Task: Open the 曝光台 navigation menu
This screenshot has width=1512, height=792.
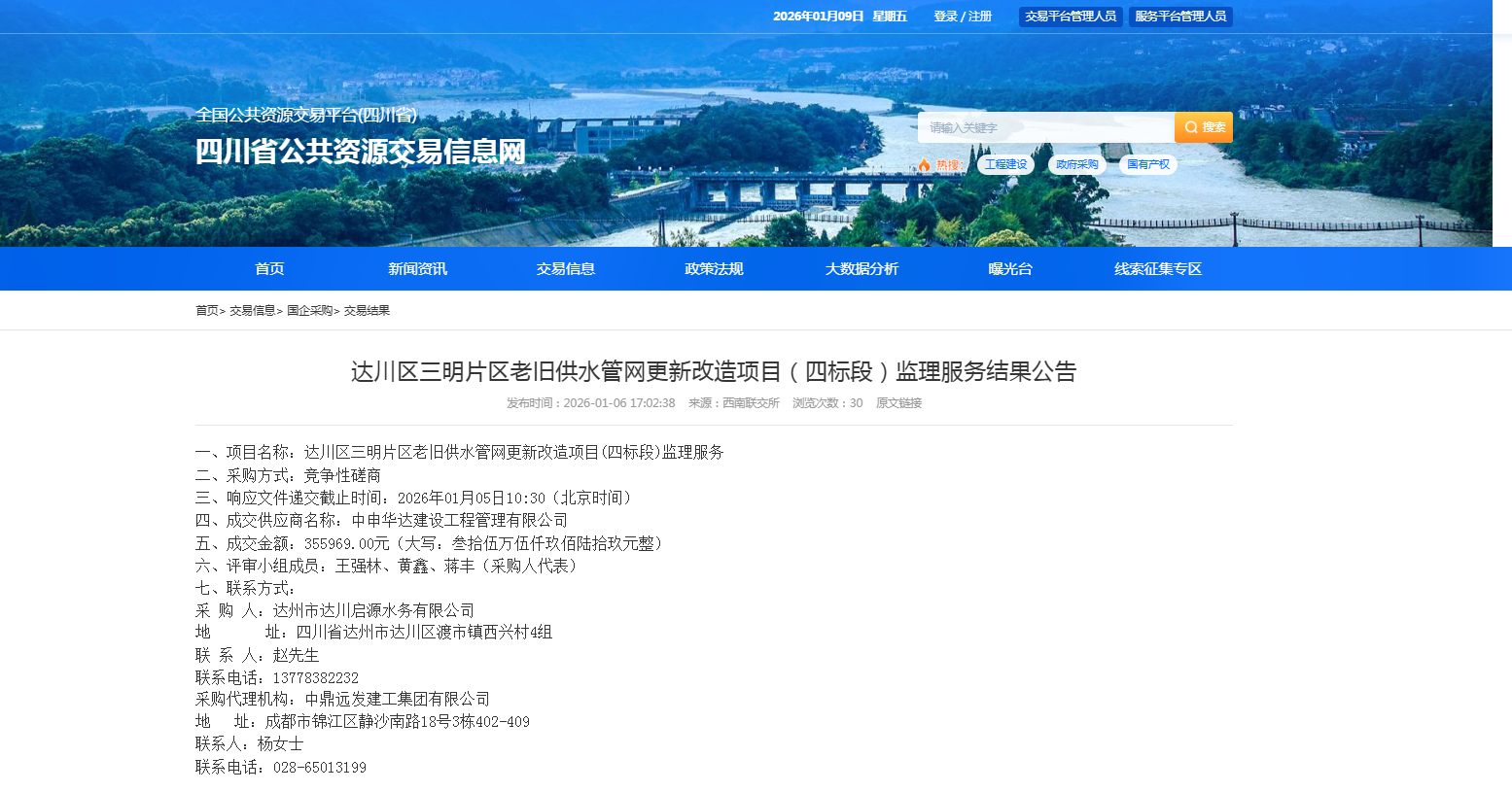Action: (1010, 269)
